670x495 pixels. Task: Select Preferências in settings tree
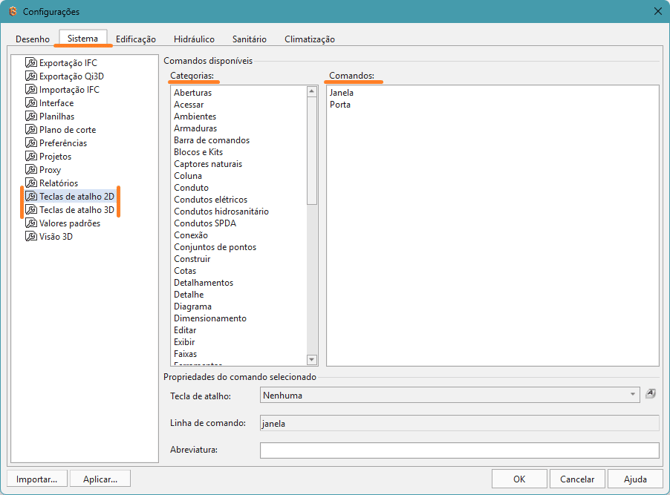point(63,143)
